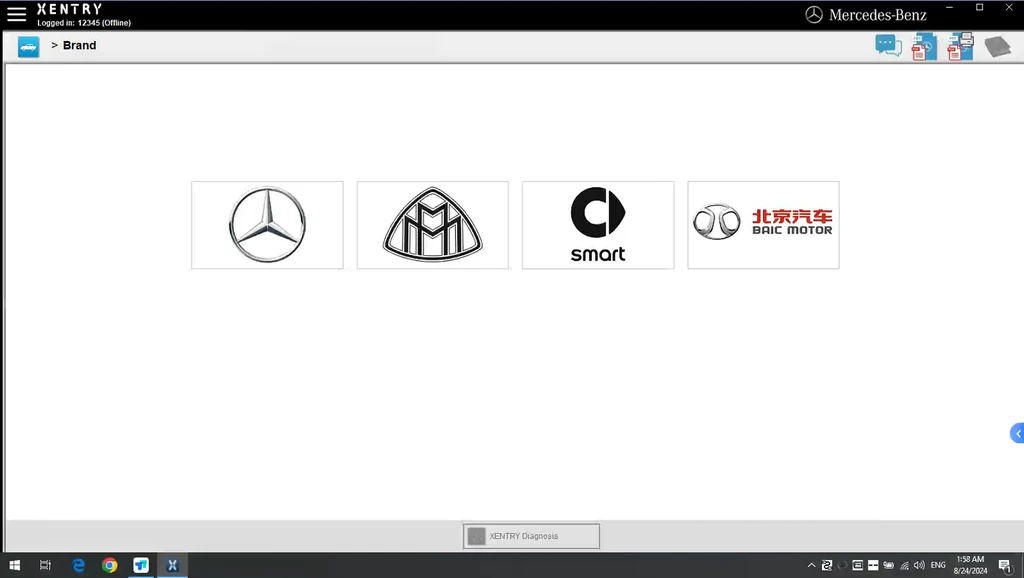This screenshot has height=578, width=1024.
Task: Choose the BAIC Motor brand tile
Action: tap(763, 225)
